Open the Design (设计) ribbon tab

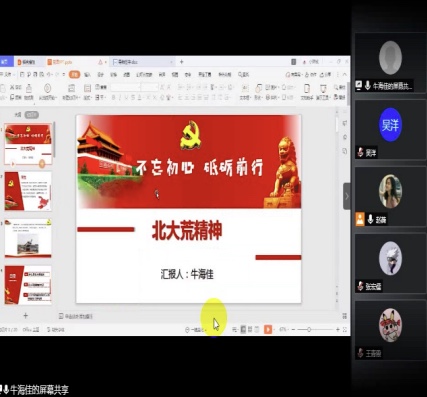coord(100,75)
